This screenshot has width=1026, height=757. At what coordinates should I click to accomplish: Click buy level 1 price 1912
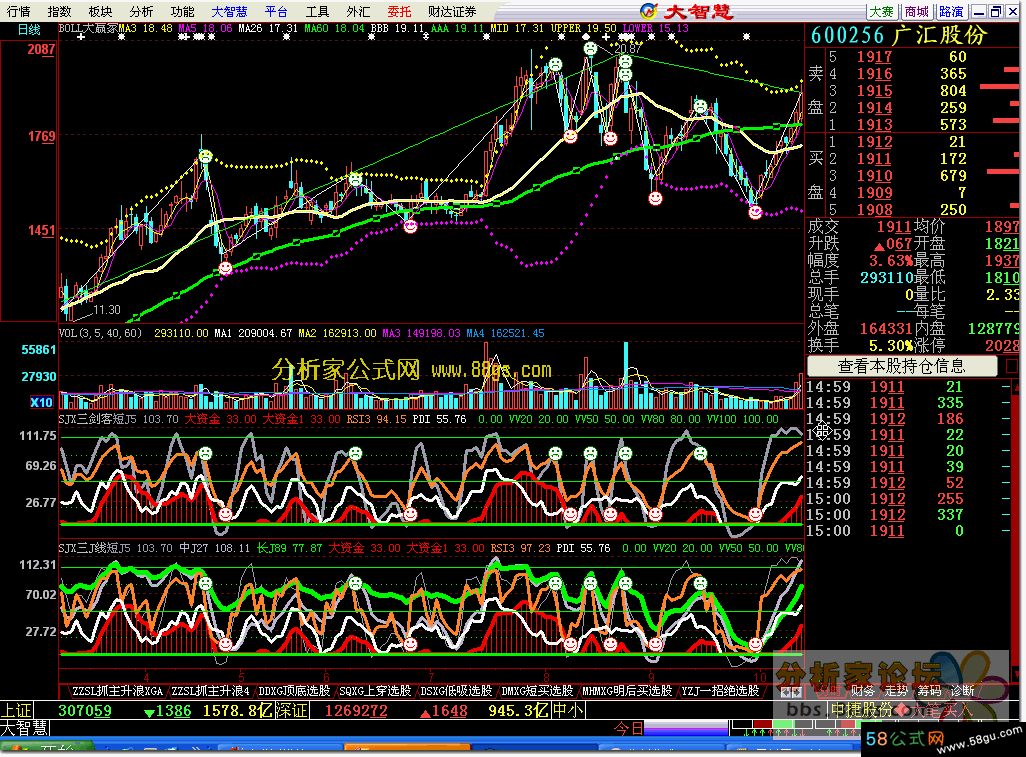point(874,142)
